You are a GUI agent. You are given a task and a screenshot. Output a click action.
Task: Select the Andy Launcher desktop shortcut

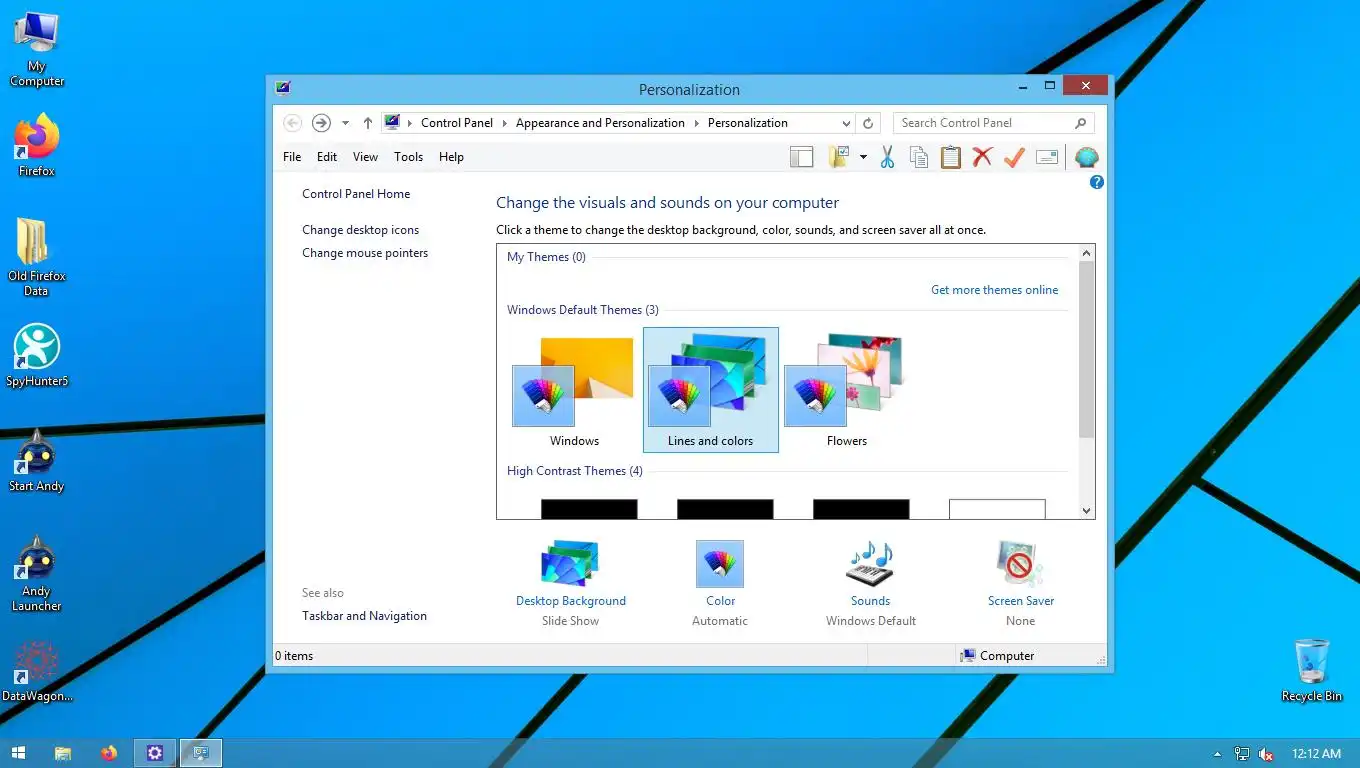pyautogui.click(x=37, y=573)
